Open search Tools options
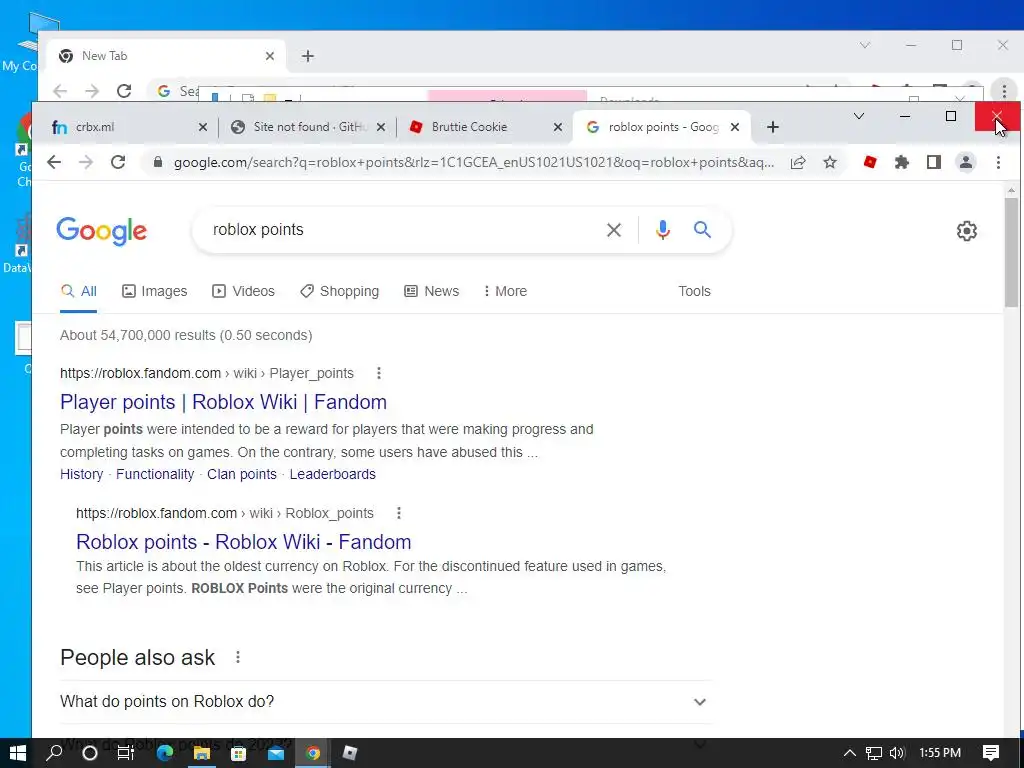 (694, 291)
